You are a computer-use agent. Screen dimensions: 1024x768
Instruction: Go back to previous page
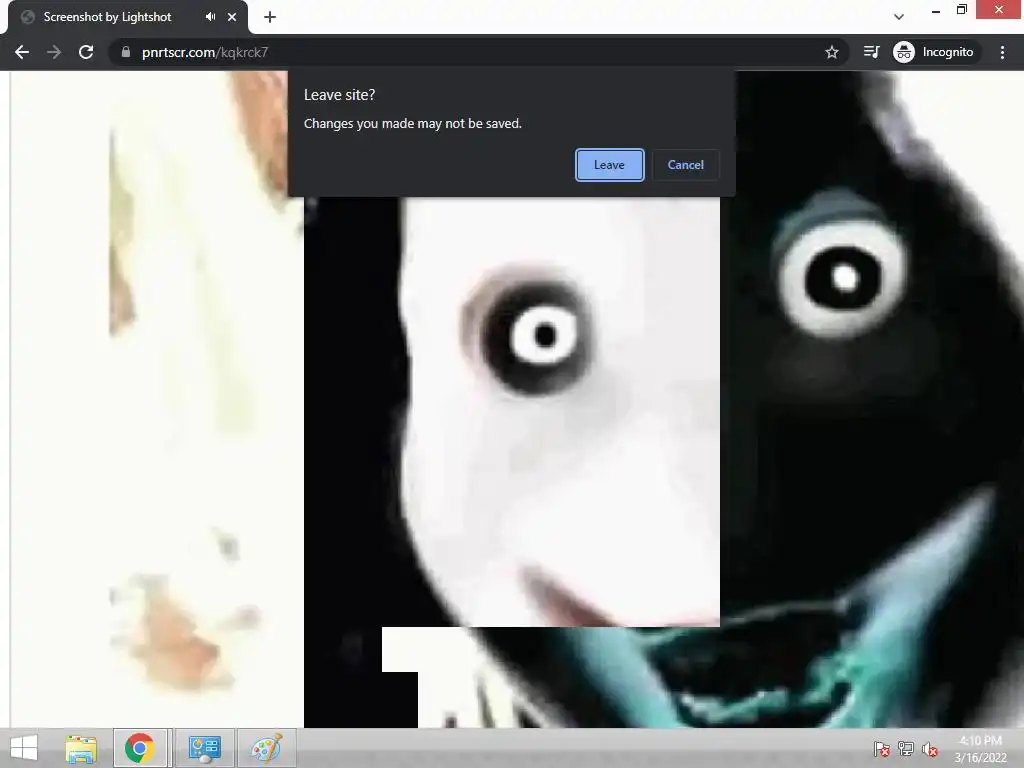[22, 52]
